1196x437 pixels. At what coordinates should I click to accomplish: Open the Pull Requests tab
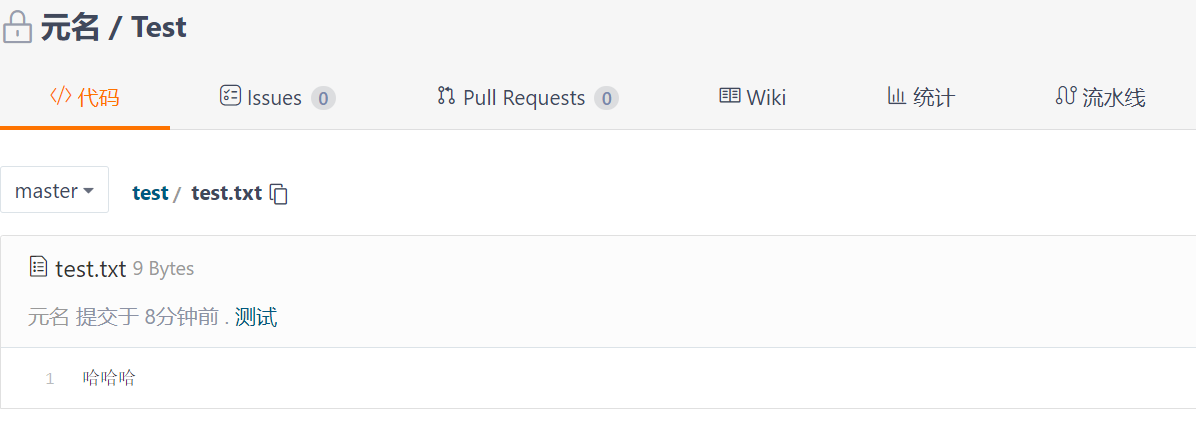pyautogui.click(x=524, y=98)
